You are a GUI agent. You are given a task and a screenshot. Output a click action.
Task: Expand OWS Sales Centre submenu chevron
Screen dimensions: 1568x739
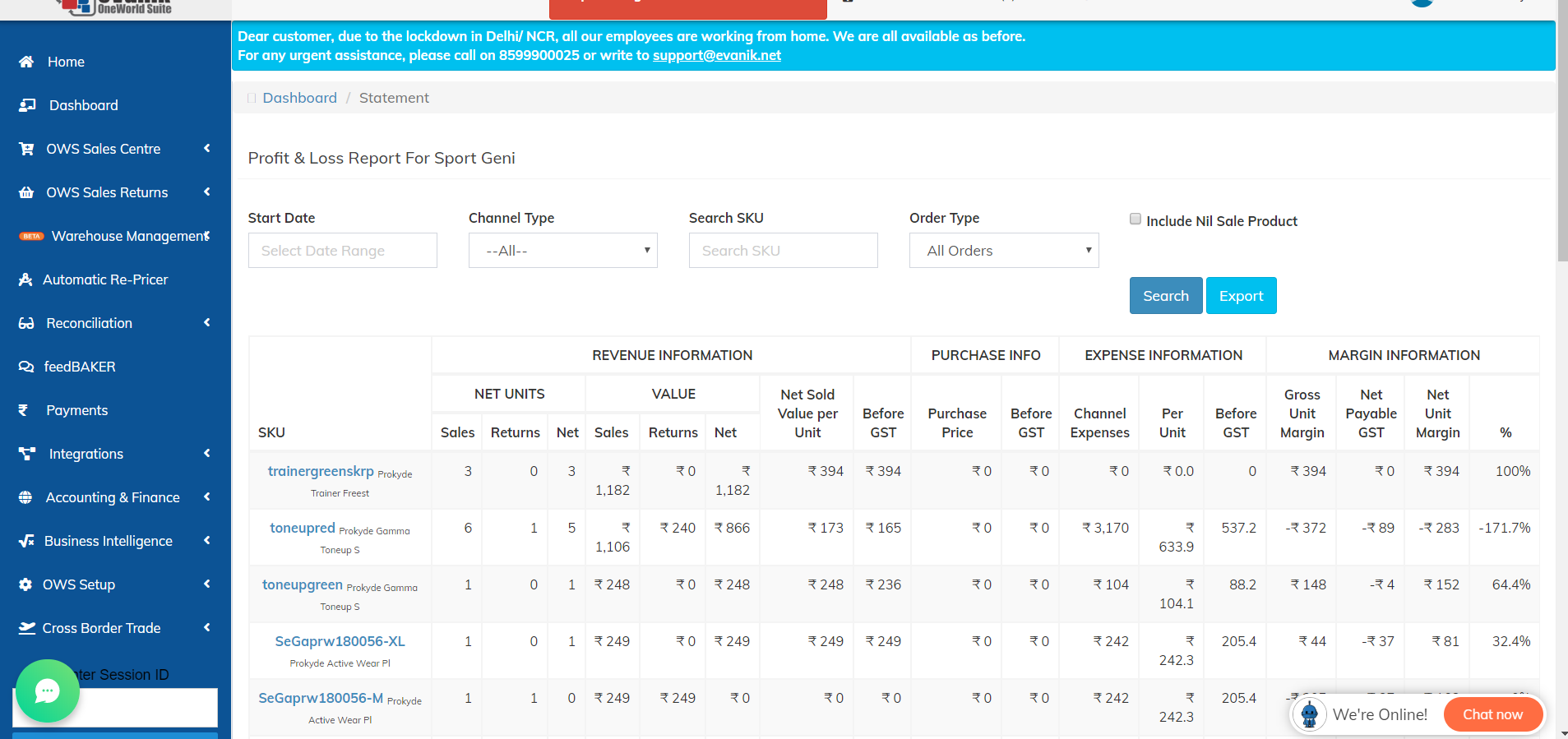pos(207,148)
